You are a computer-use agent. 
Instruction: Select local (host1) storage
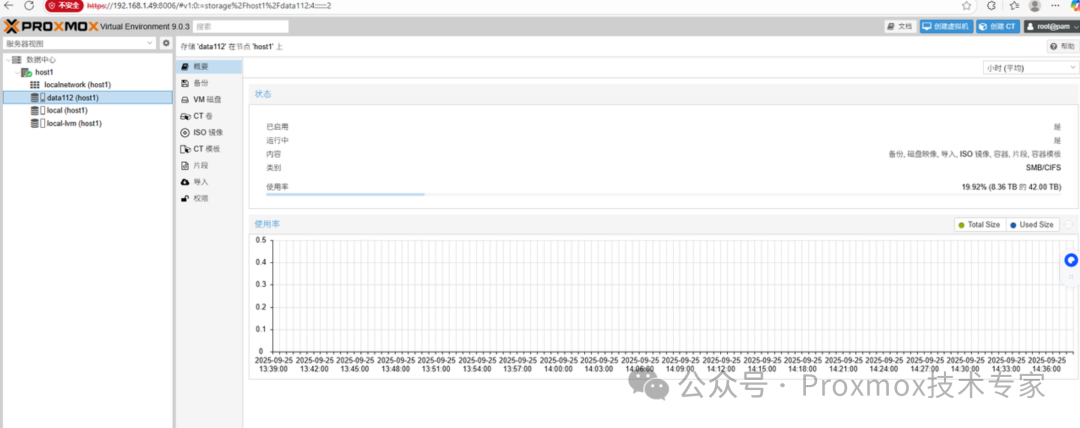67,110
